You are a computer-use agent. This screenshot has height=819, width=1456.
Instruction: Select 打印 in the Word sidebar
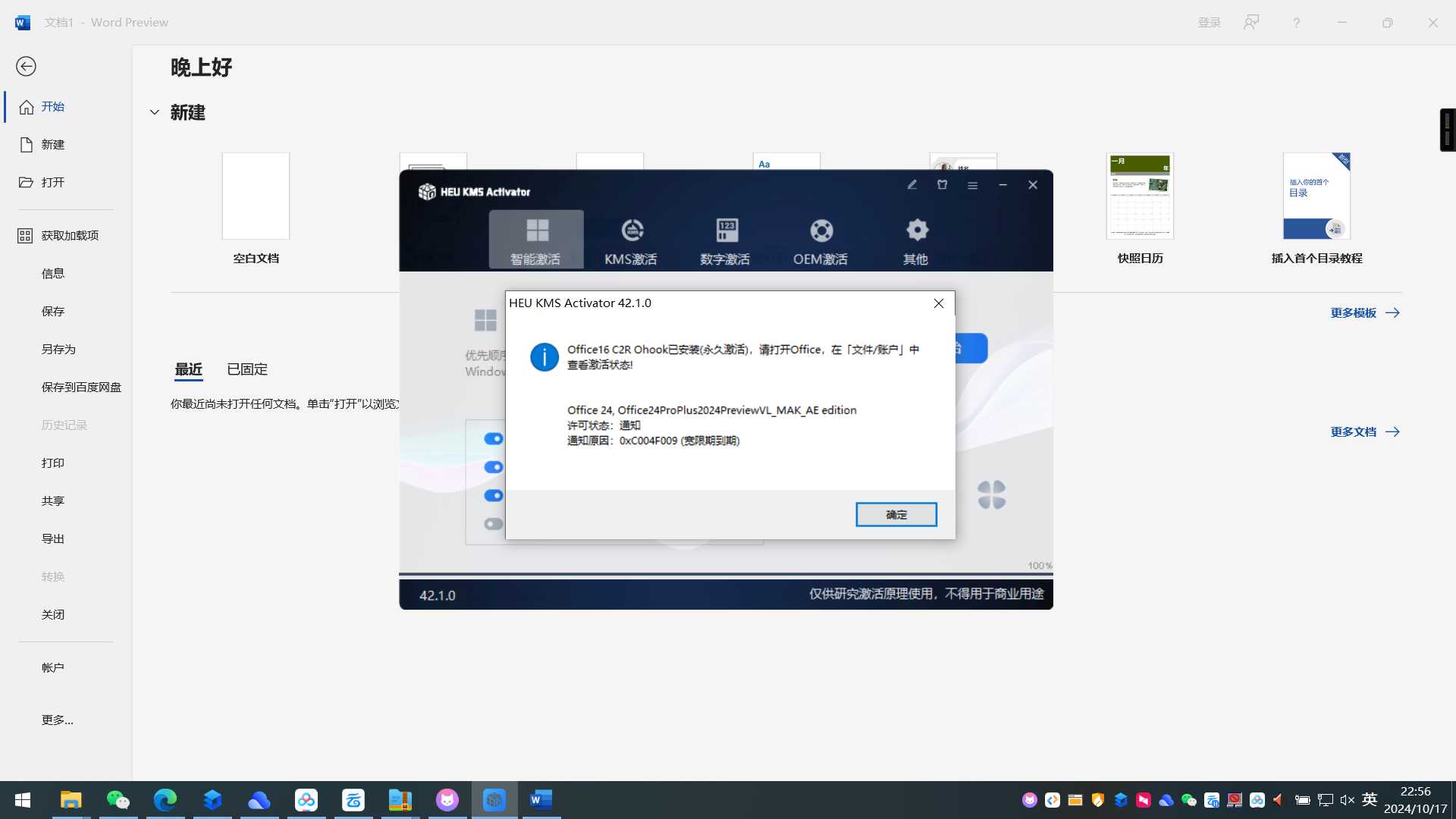66,463
